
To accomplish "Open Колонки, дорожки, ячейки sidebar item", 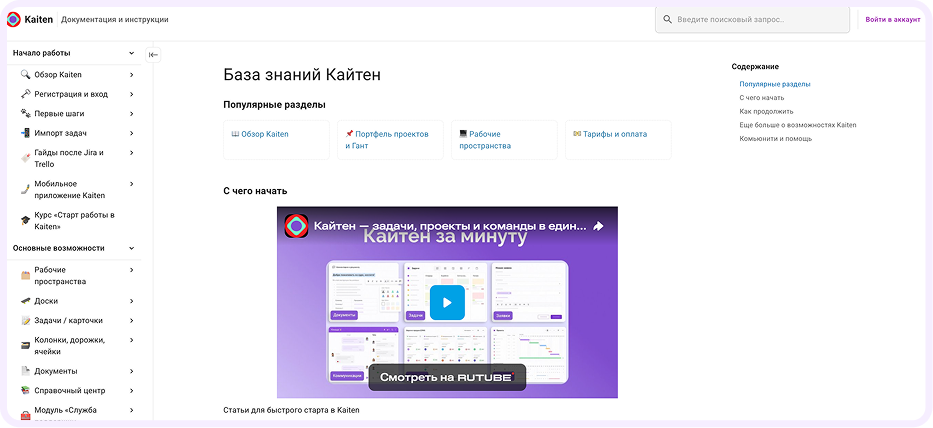I will point(70,346).
